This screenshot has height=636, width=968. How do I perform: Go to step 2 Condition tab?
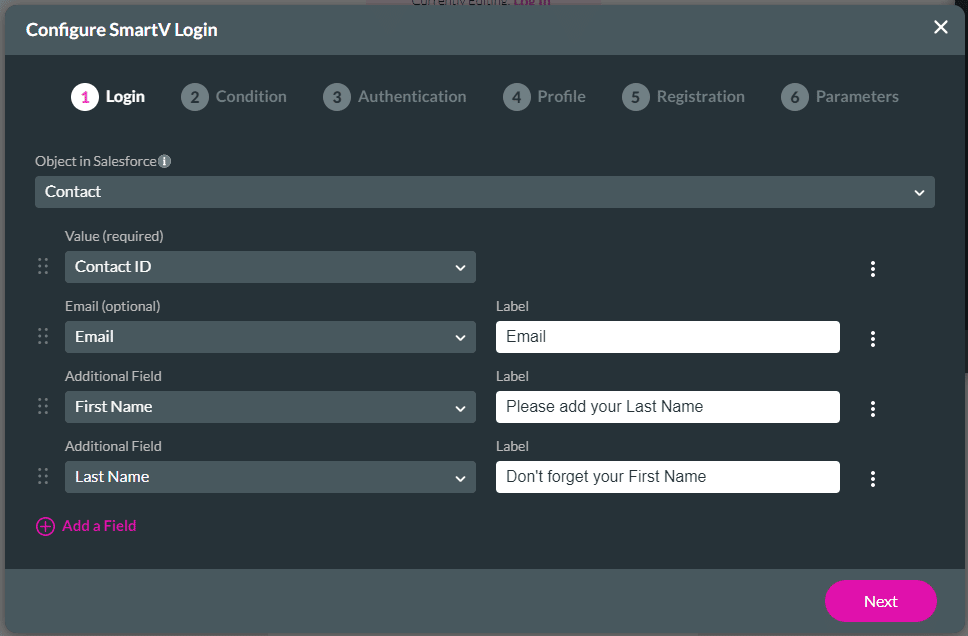pyautogui.click(x=234, y=97)
